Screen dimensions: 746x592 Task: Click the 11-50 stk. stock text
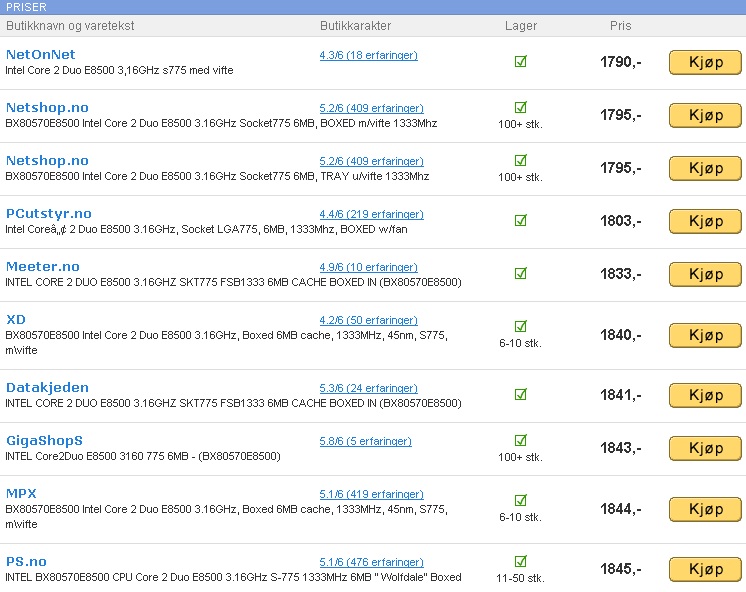520,578
